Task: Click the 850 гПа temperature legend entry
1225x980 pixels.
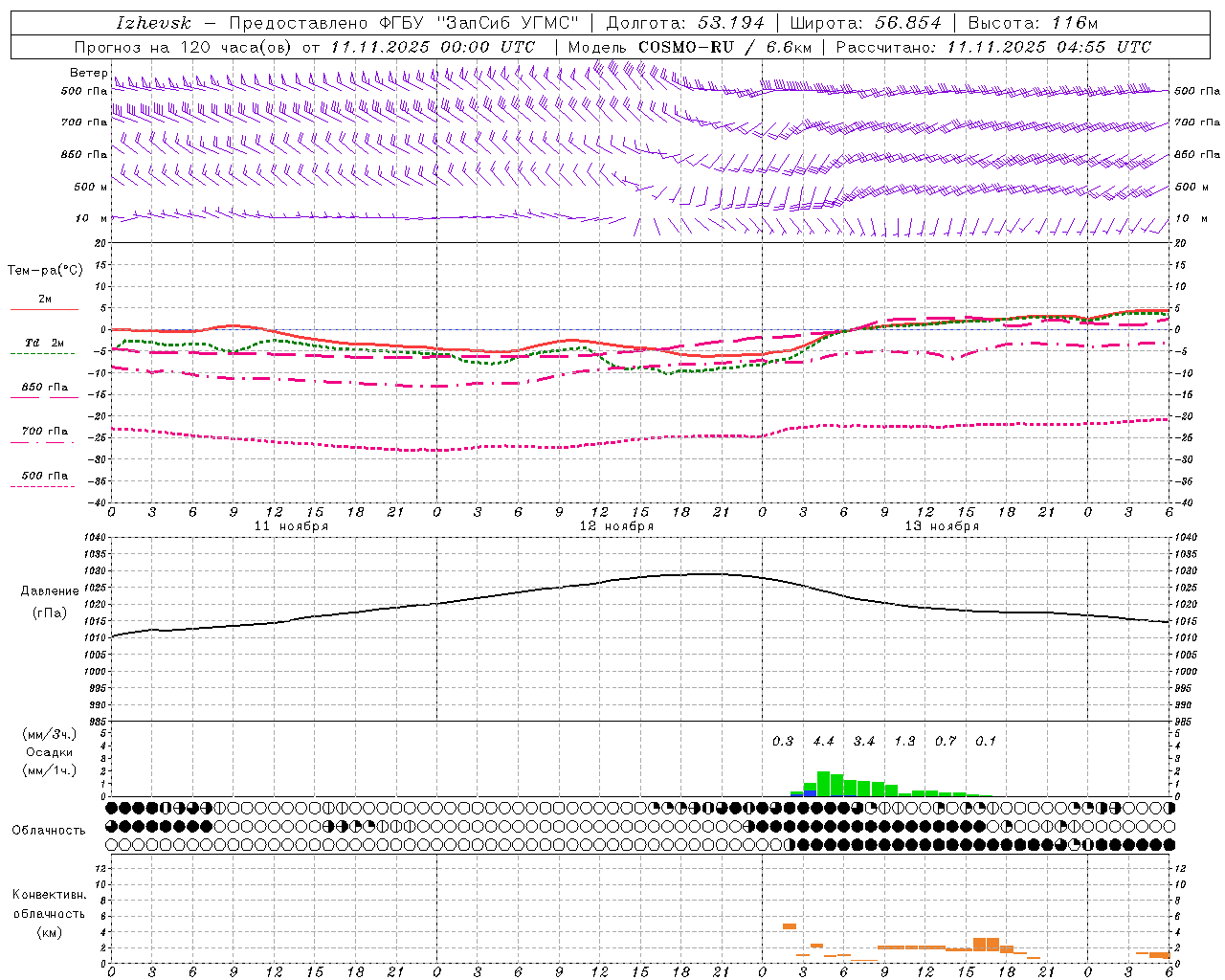Action: 45,388
